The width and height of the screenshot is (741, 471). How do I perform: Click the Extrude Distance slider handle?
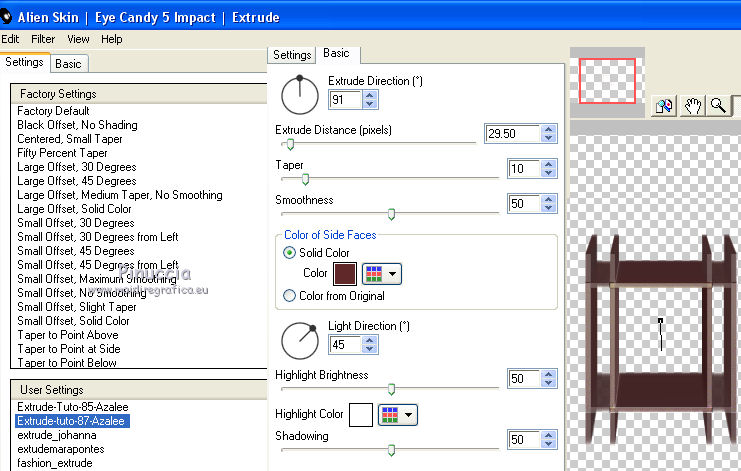[x=290, y=144]
